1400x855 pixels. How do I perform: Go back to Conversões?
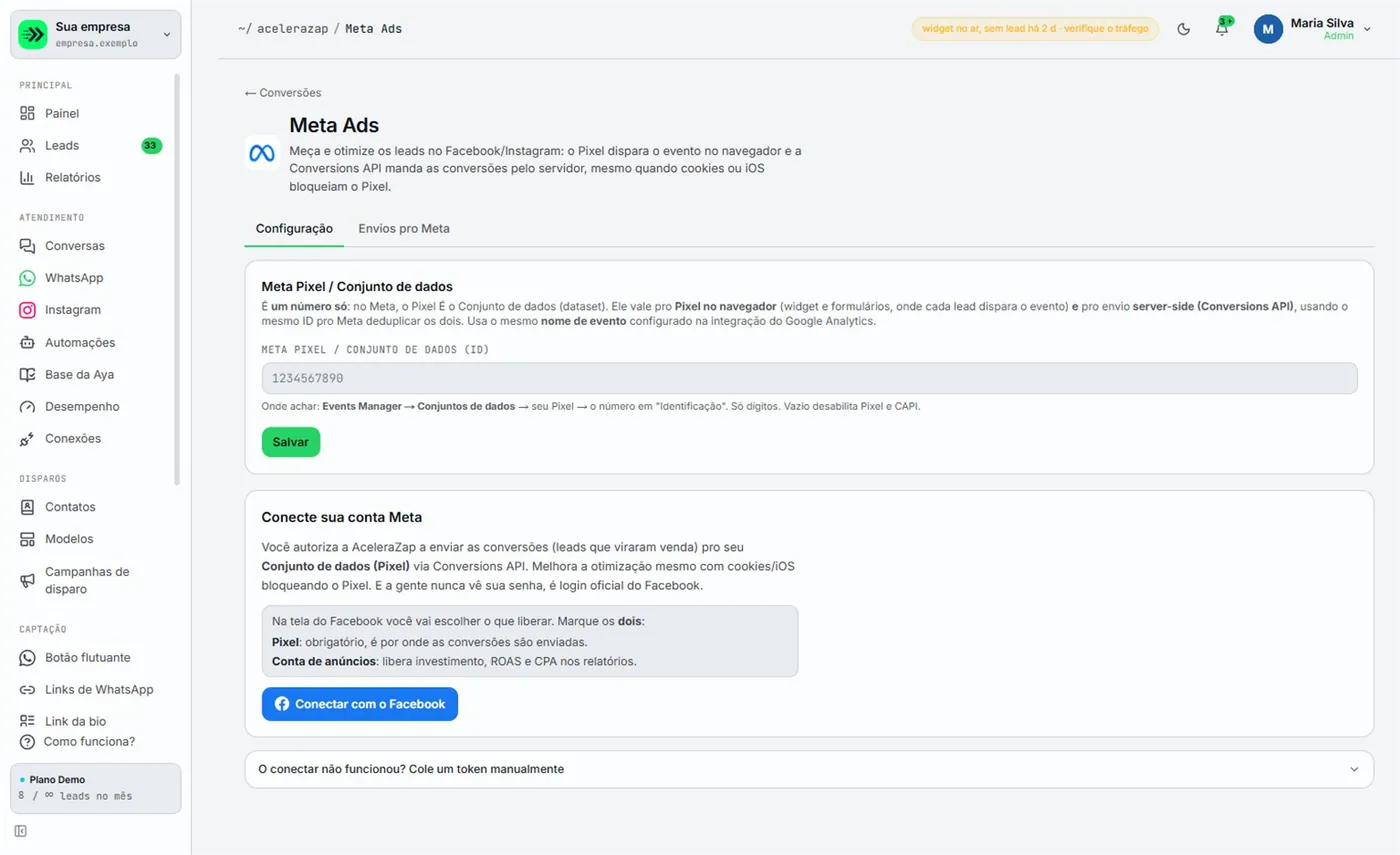point(283,92)
